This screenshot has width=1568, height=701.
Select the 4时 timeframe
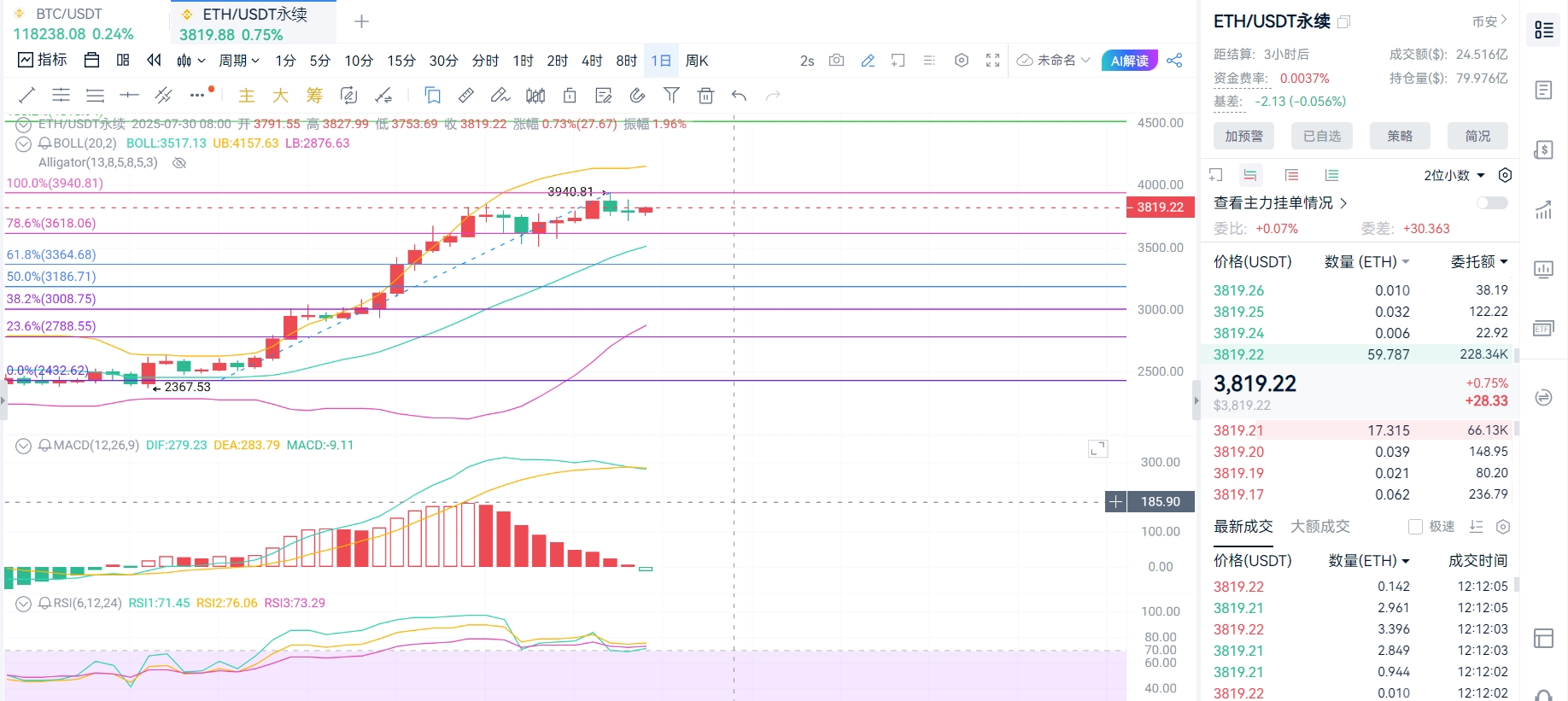click(592, 60)
